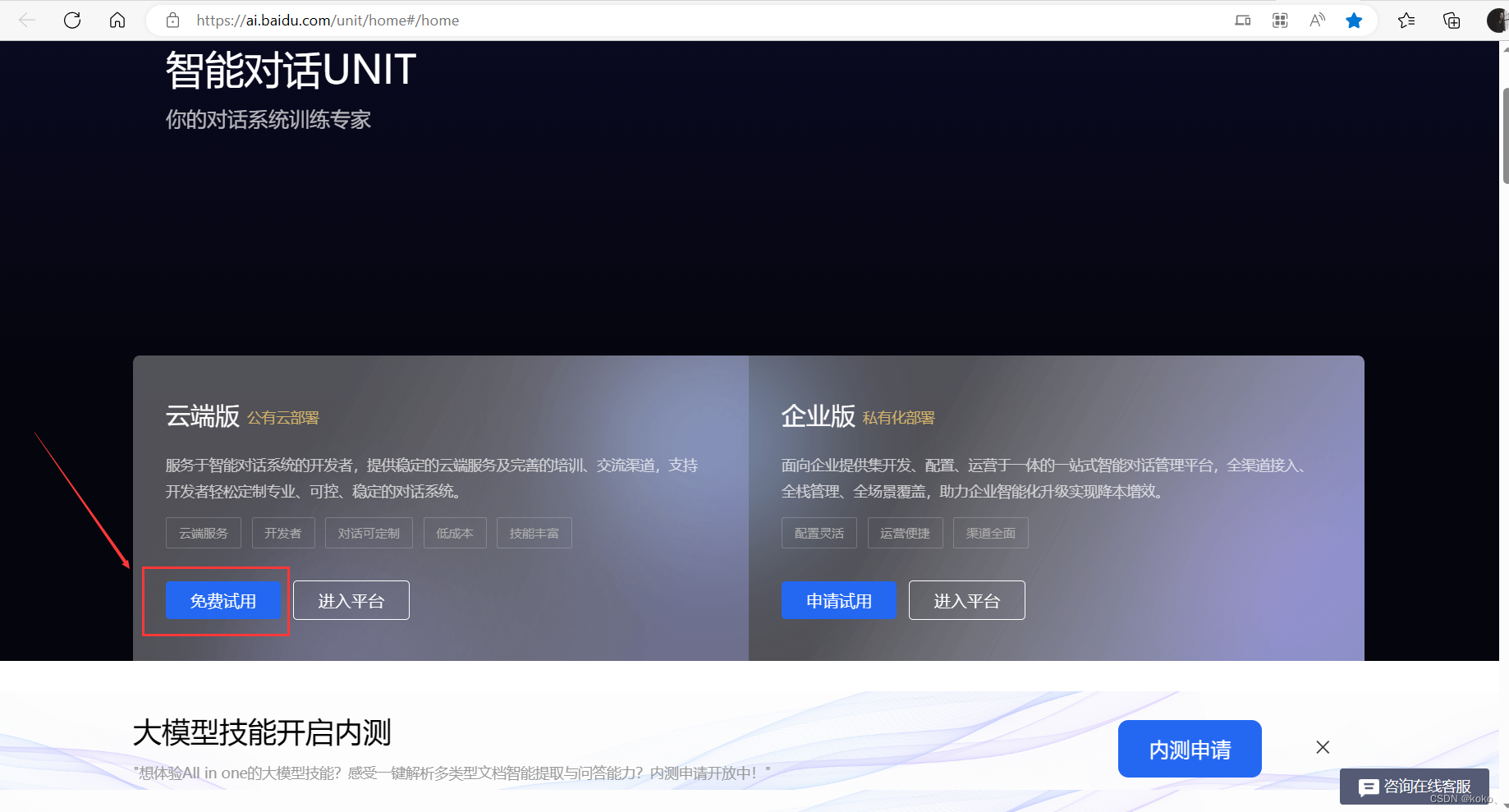1509x812 pixels.
Task: Toggle the blue favorite star icon
Action: coord(1354,21)
